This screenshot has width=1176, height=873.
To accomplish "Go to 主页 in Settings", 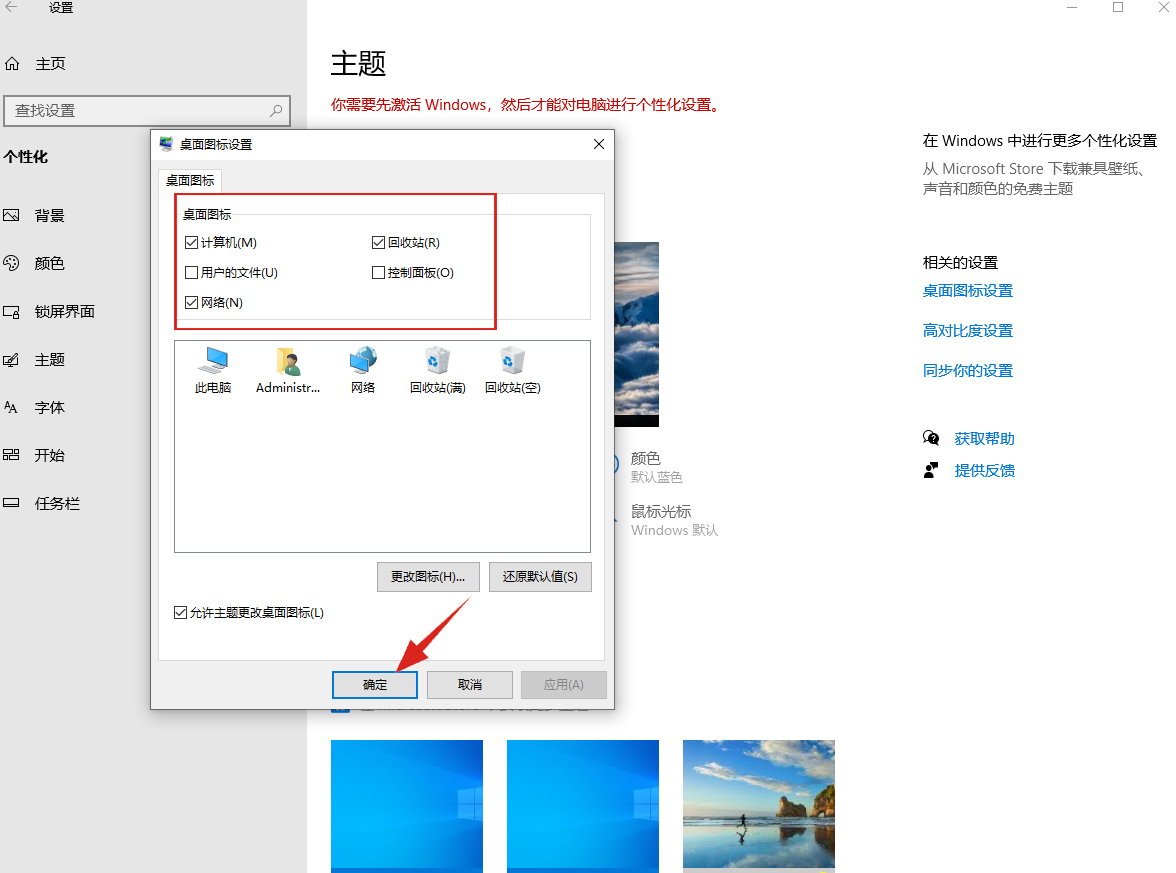I will coord(50,64).
